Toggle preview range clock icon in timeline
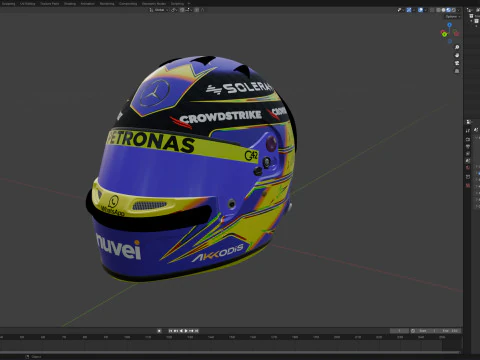 point(413,331)
